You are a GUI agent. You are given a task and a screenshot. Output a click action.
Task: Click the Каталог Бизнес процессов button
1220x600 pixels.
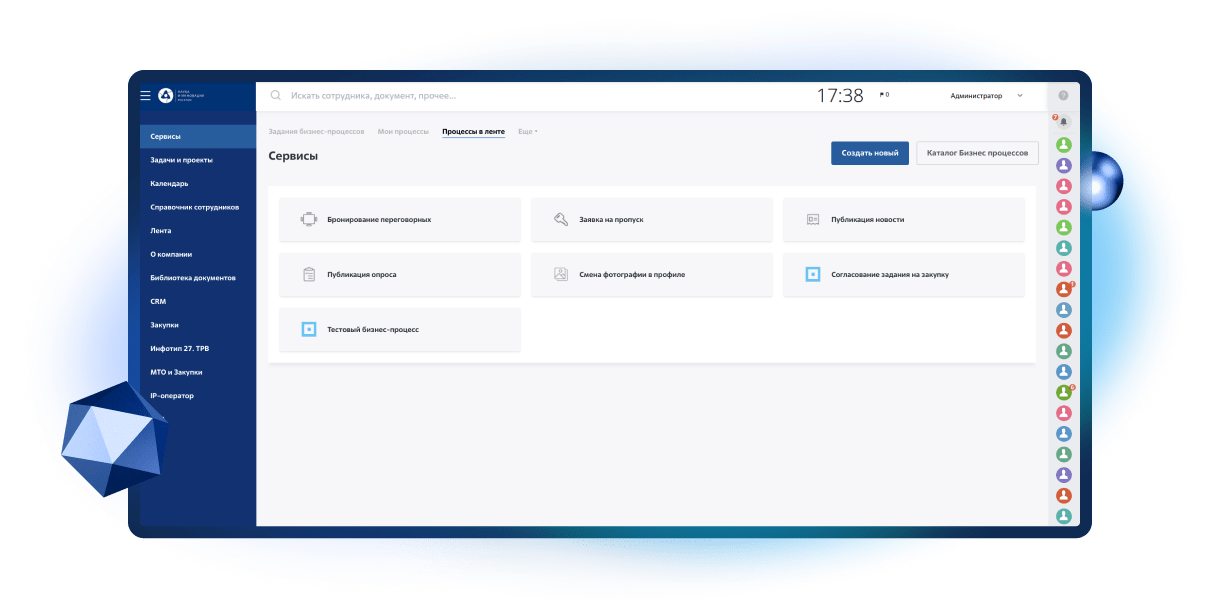[x=977, y=153]
